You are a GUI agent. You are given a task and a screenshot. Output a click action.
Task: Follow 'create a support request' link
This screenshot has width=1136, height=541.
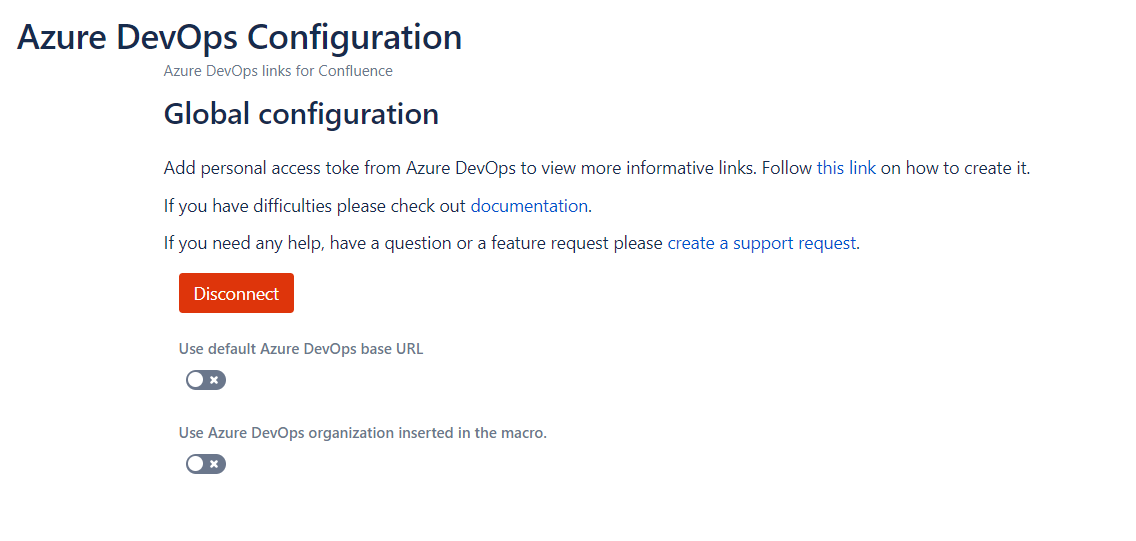tap(761, 243)
